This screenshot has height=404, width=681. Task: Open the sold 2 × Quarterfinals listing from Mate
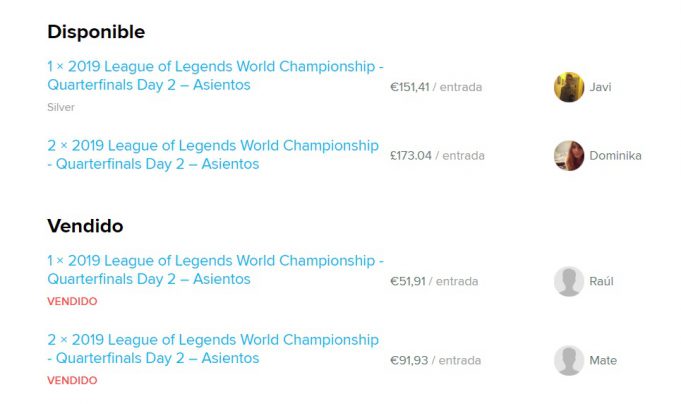213,349
